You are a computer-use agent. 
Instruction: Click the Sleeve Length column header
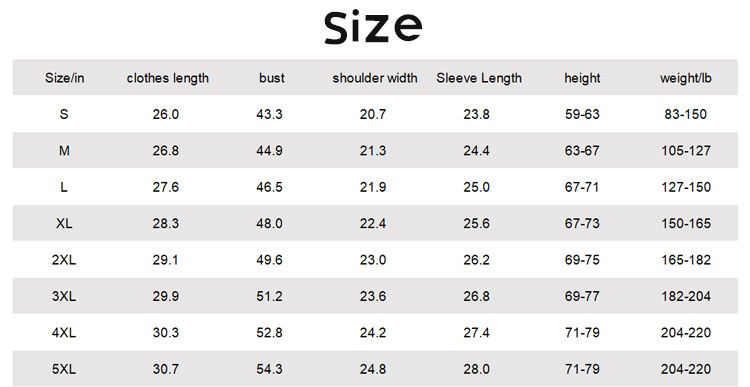[x=479, y=78]
